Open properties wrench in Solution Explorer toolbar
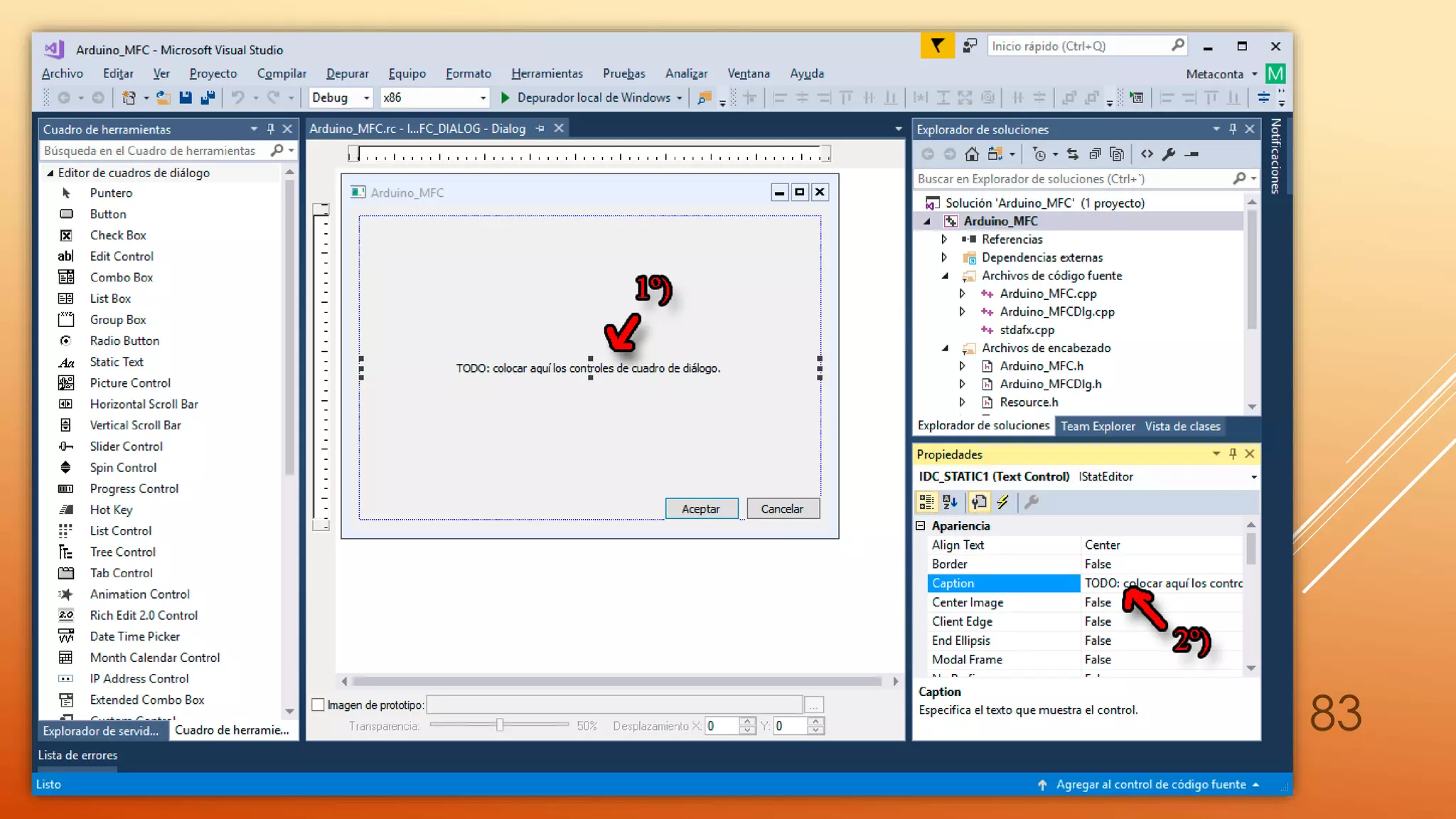1456x819 pixels. 1169,154
